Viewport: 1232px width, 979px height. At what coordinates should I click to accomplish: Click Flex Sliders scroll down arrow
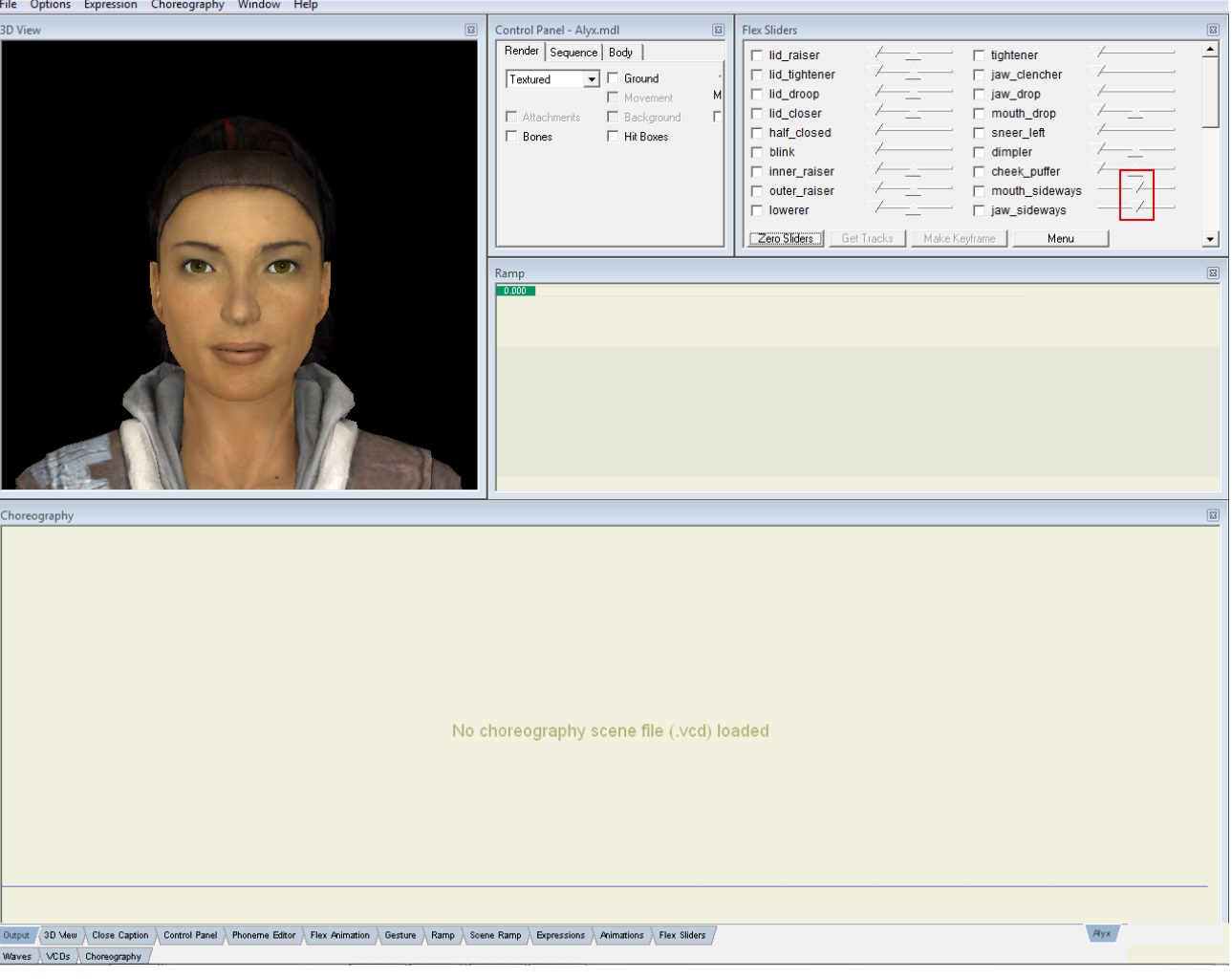[1211, 239]
